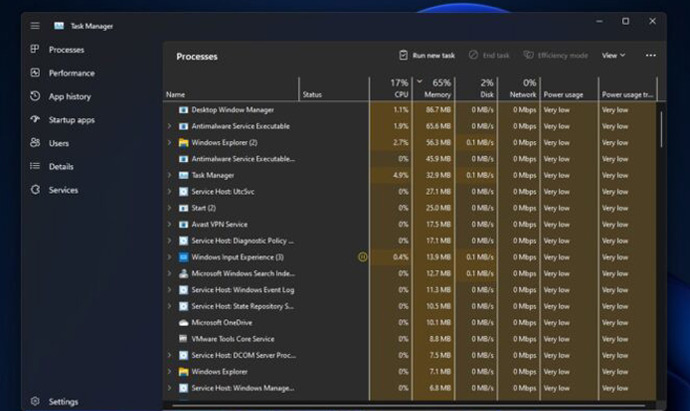Select the Microsoft OneDrive row
This screenshot has height=411, width=690.
(410, 323)
